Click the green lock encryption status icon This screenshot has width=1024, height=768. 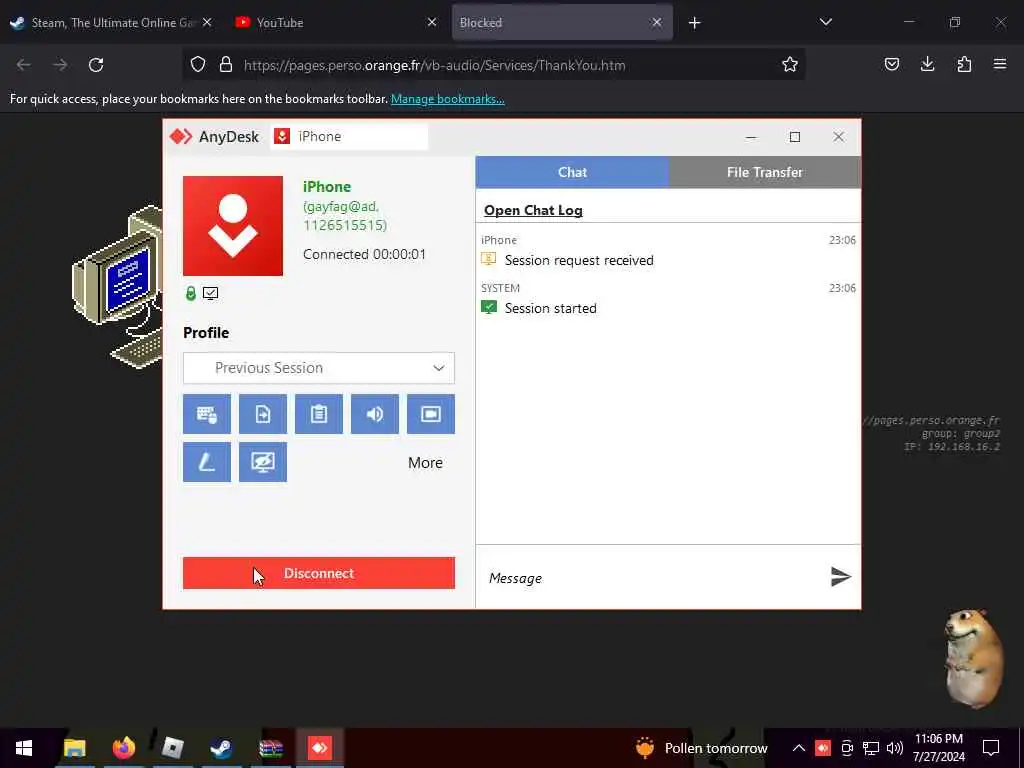[191, 293]
